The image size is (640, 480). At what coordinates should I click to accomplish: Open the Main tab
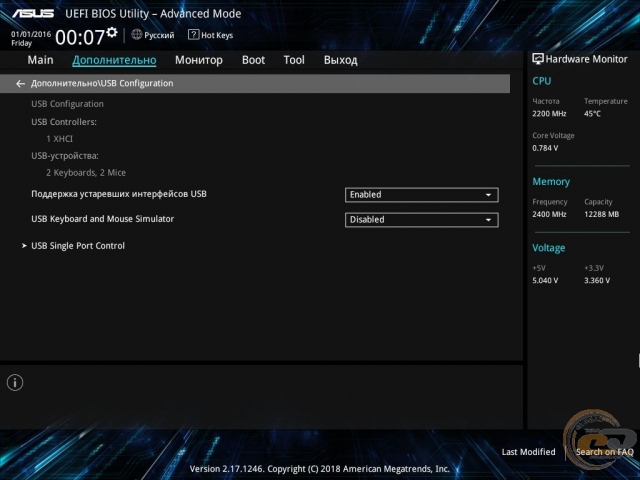[x=40, y=60]
